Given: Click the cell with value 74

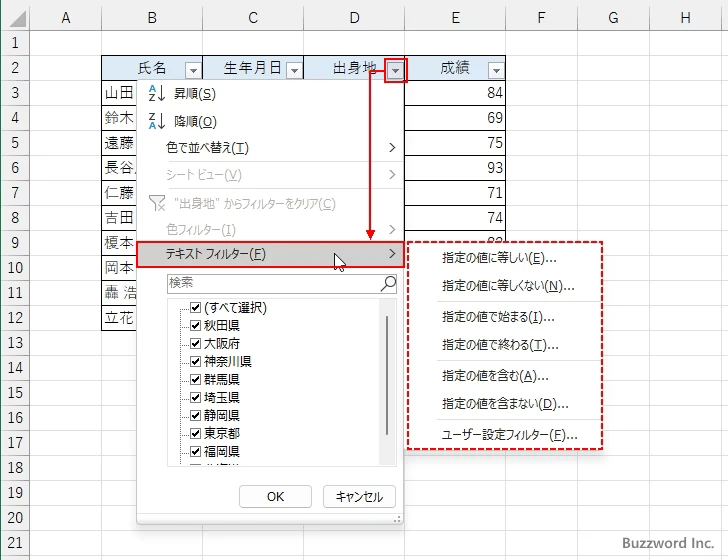Looking at the screenshot, I should coord(455,218).
